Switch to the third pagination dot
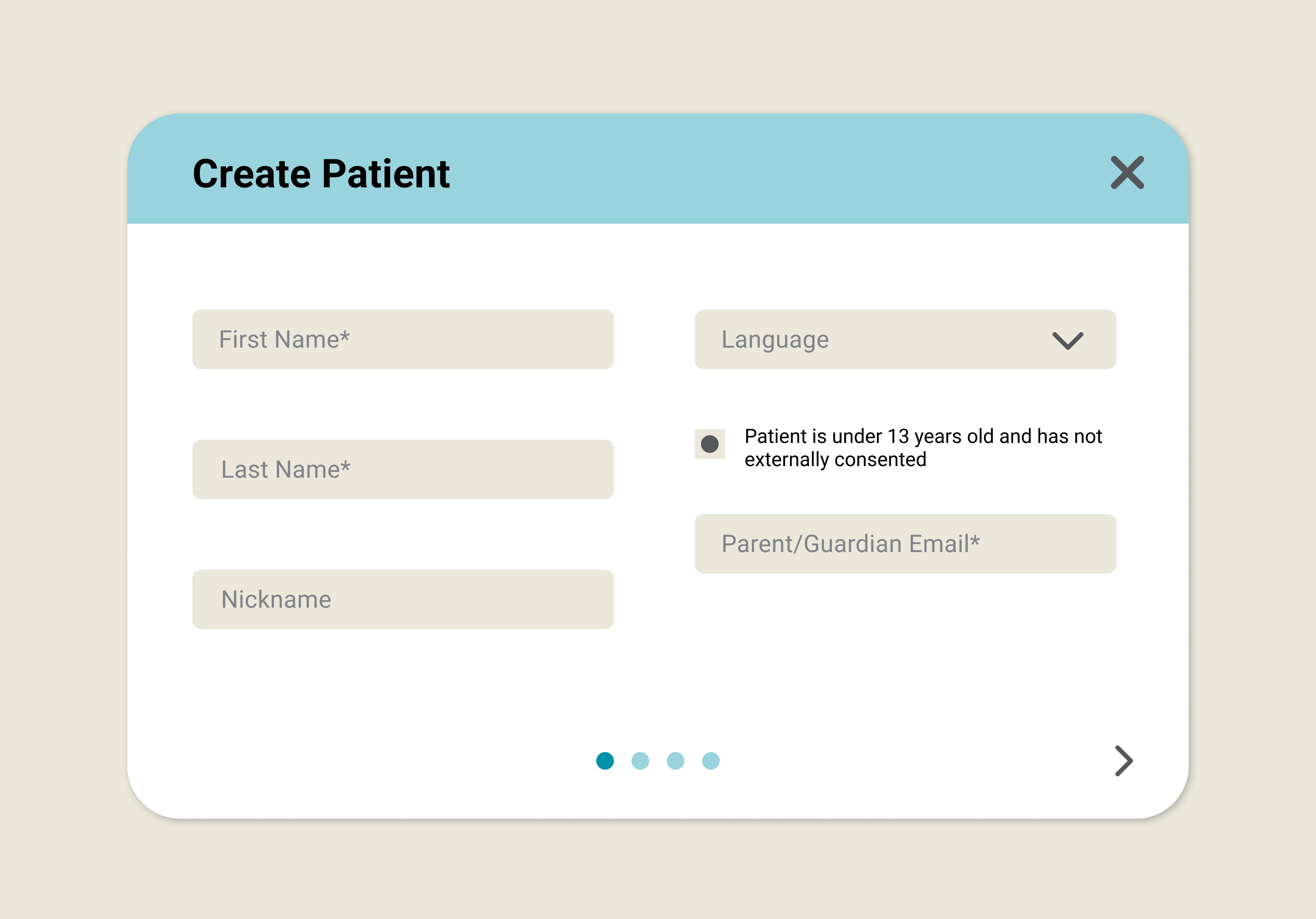 pos(675,761)
